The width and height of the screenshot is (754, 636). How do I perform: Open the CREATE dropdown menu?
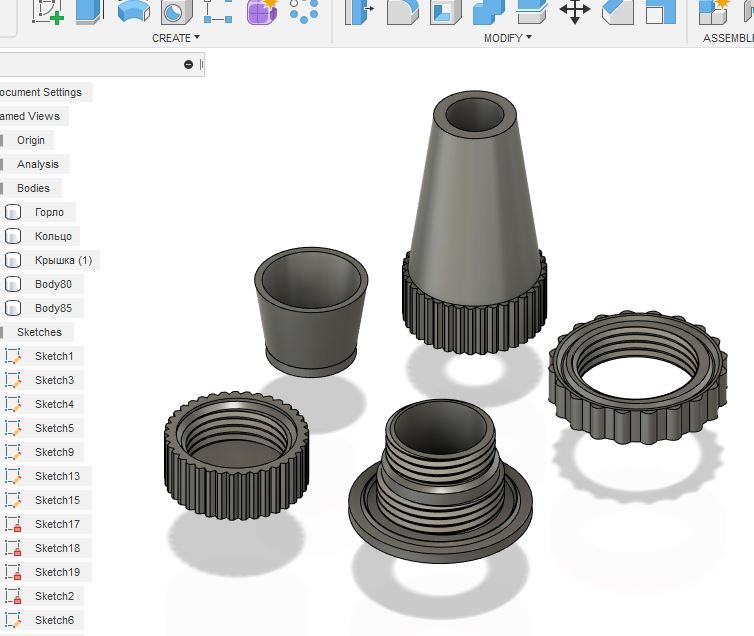(176, 38)
